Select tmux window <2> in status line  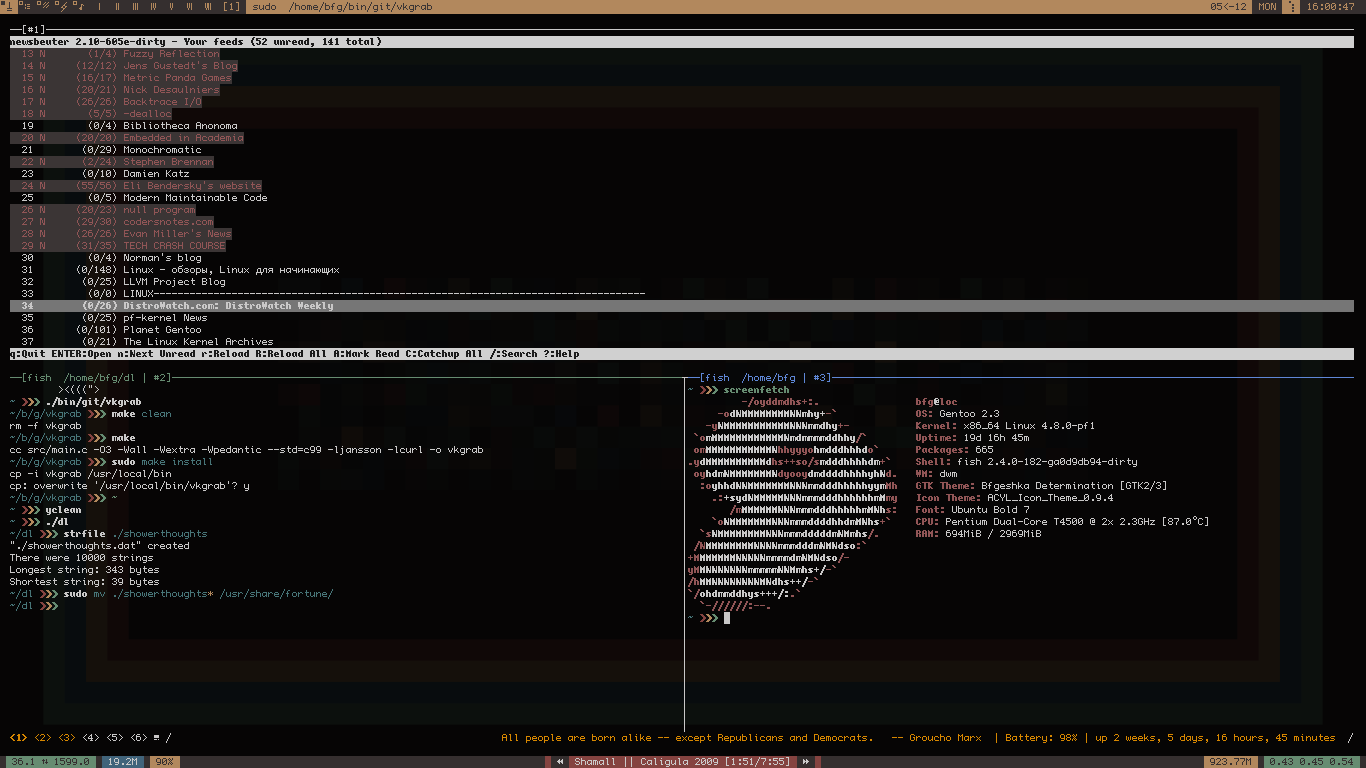click(43, 738)
